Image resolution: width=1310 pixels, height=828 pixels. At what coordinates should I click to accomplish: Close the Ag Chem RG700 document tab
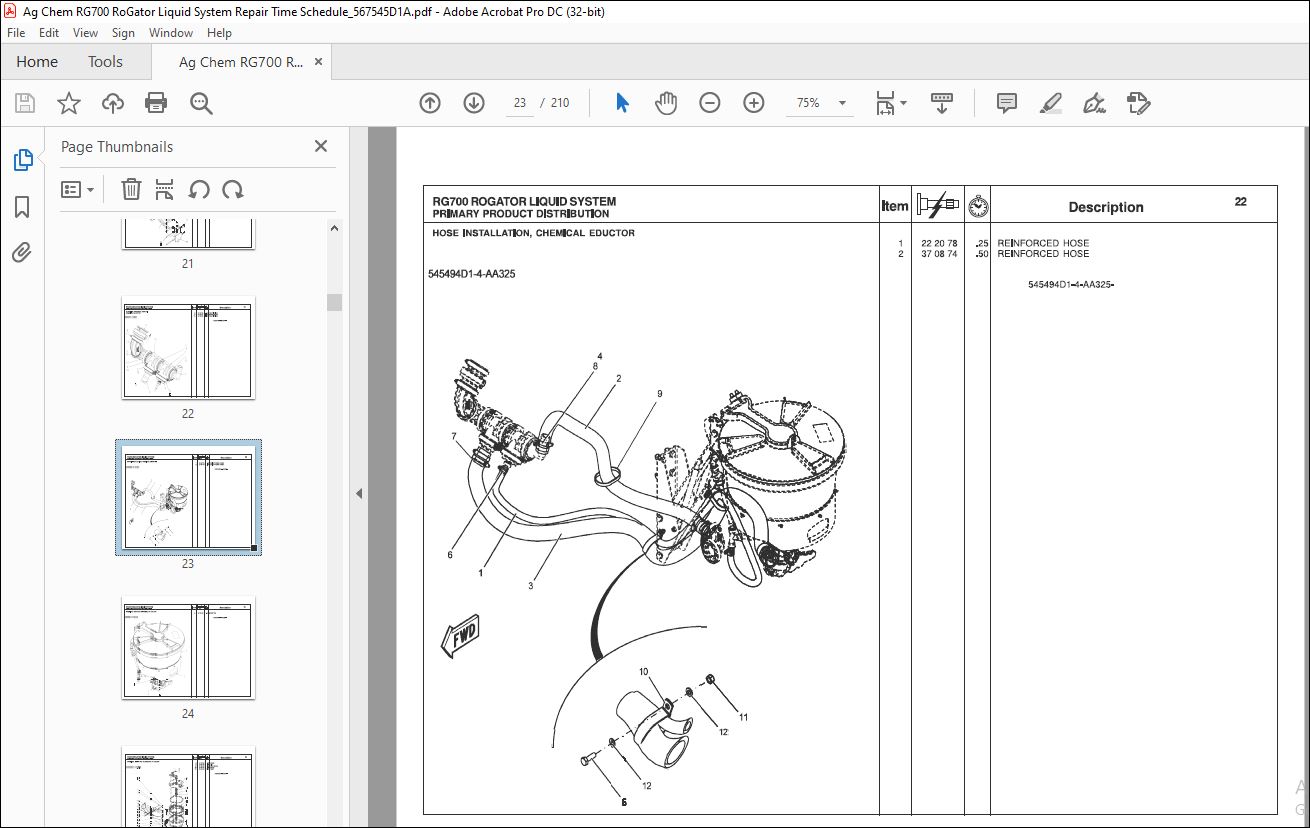[x=319, y=62]
